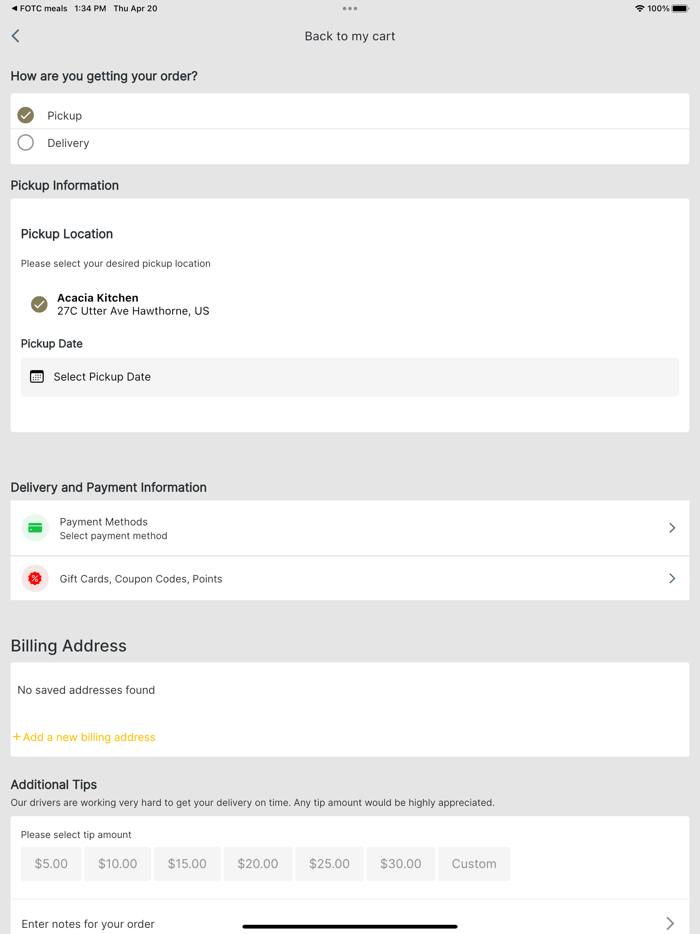Tap Enter notes for your order field
The height and width of the screenshot is (934, 700).
coord(88,924)
